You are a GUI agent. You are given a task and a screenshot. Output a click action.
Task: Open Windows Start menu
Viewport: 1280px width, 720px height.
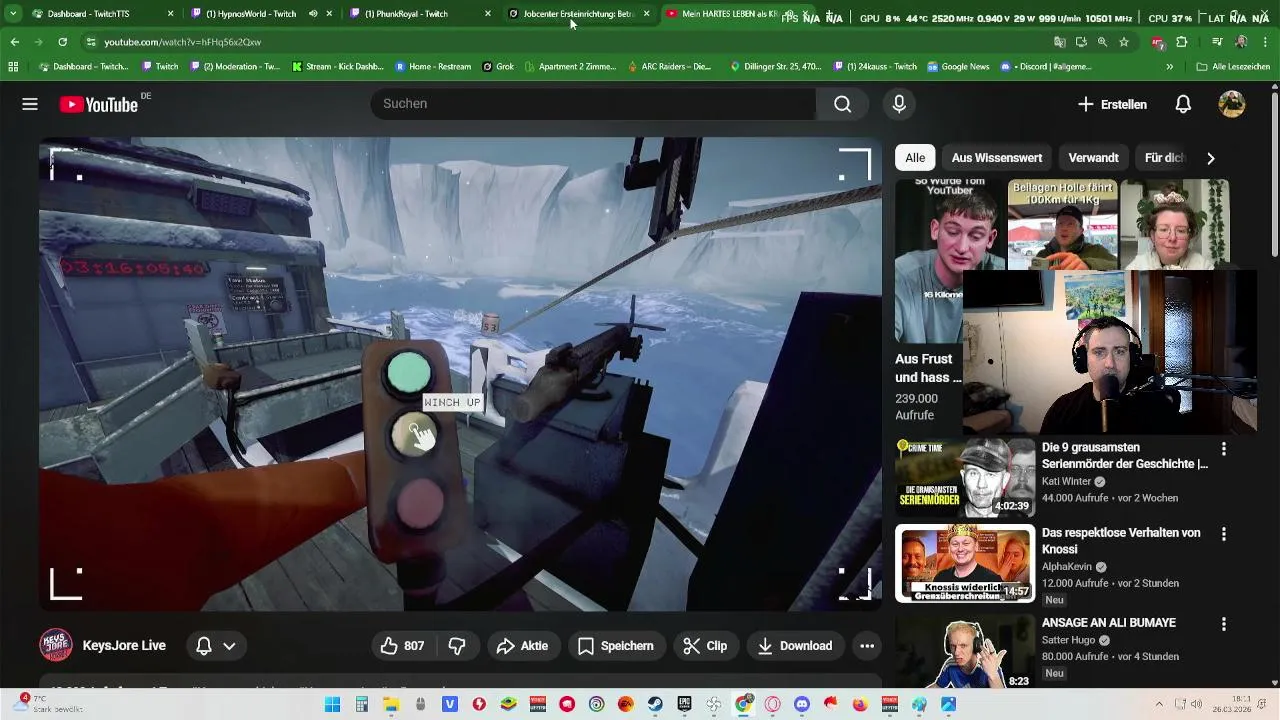tap(332, 704)
